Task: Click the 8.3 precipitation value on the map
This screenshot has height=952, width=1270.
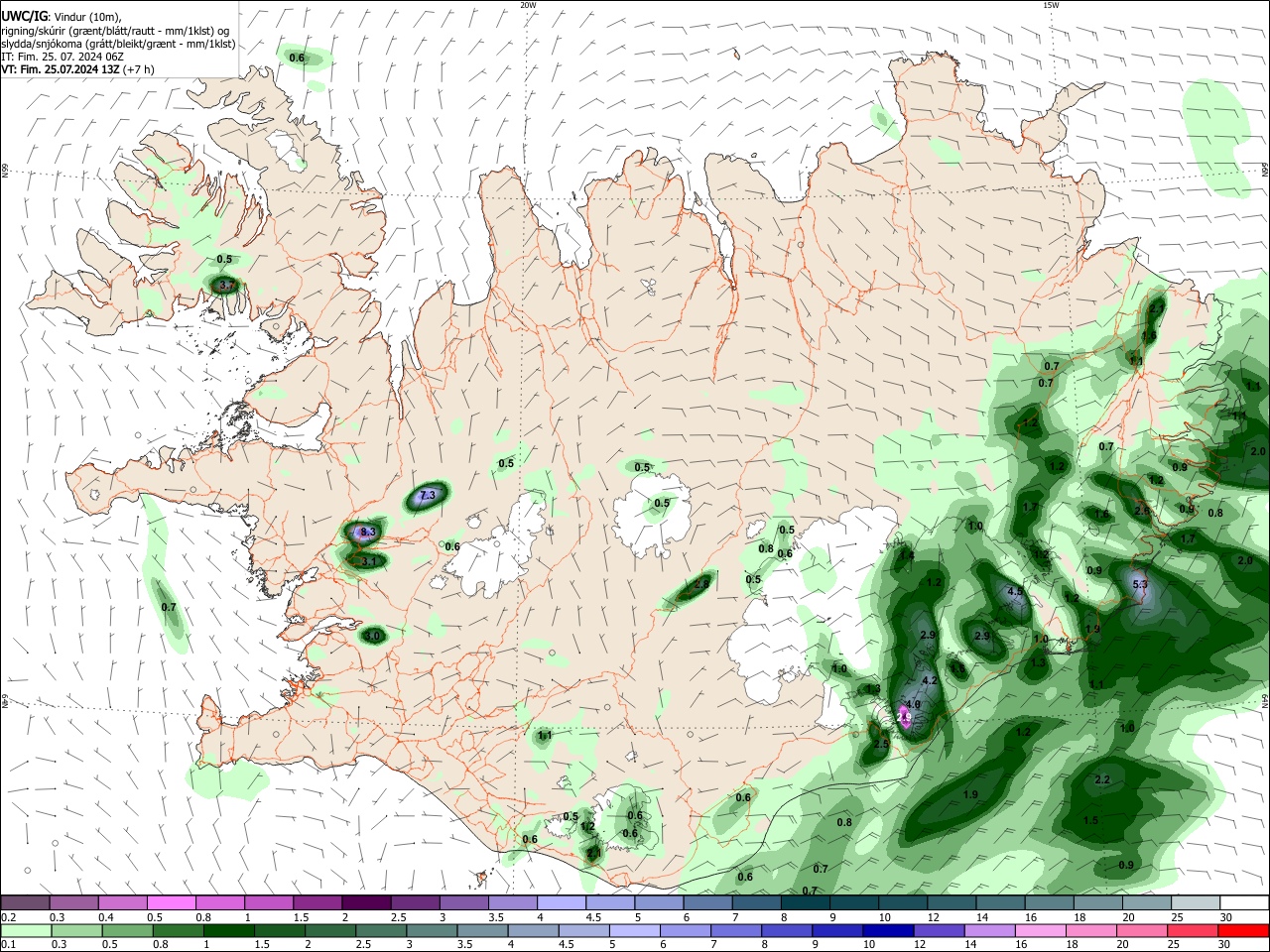Action: pyautogui.click(x=368, y=533)
